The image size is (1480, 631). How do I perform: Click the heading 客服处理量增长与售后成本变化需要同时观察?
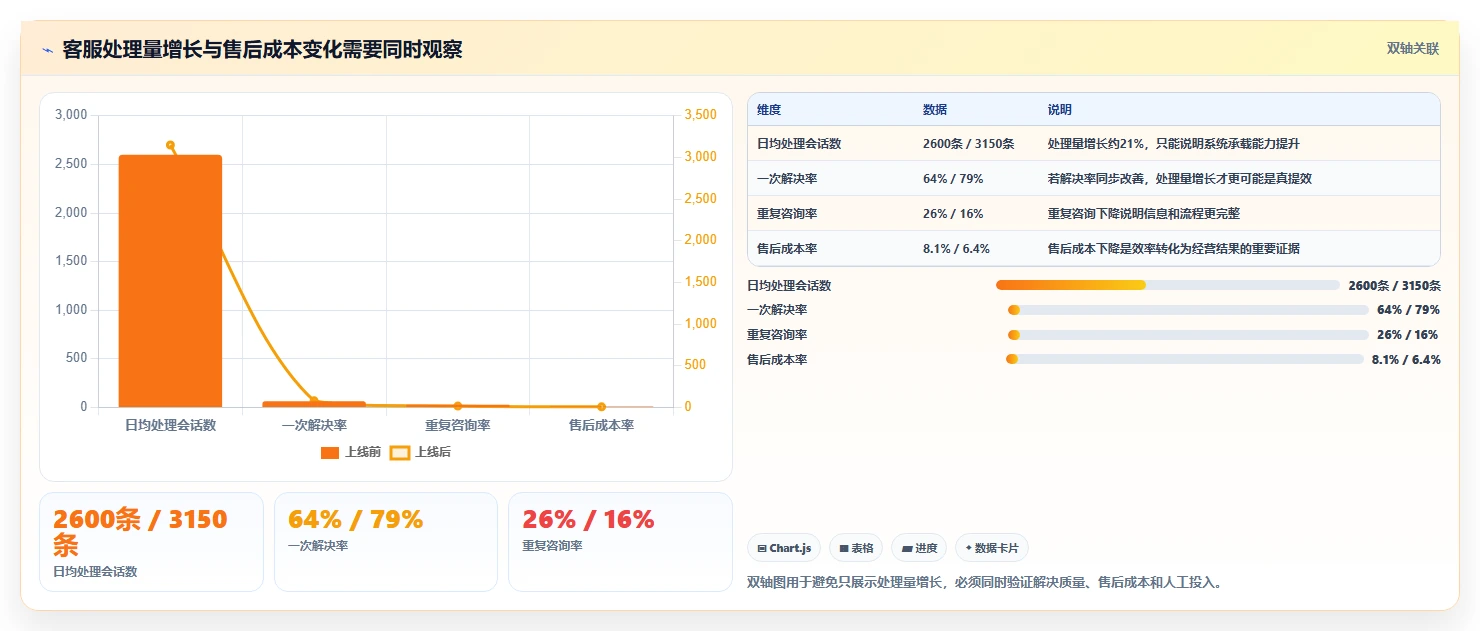262,50
